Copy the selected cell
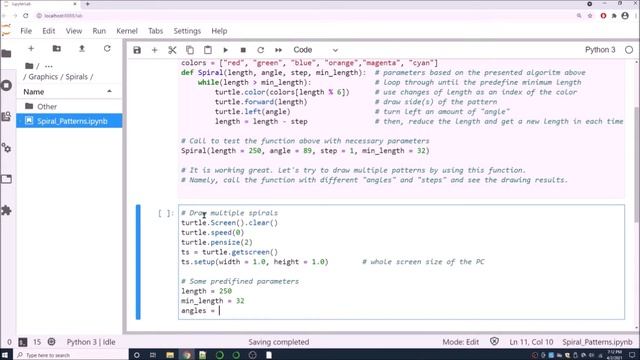Image resolution: width=640 pixels, height=360 pixels. (190, 50)
